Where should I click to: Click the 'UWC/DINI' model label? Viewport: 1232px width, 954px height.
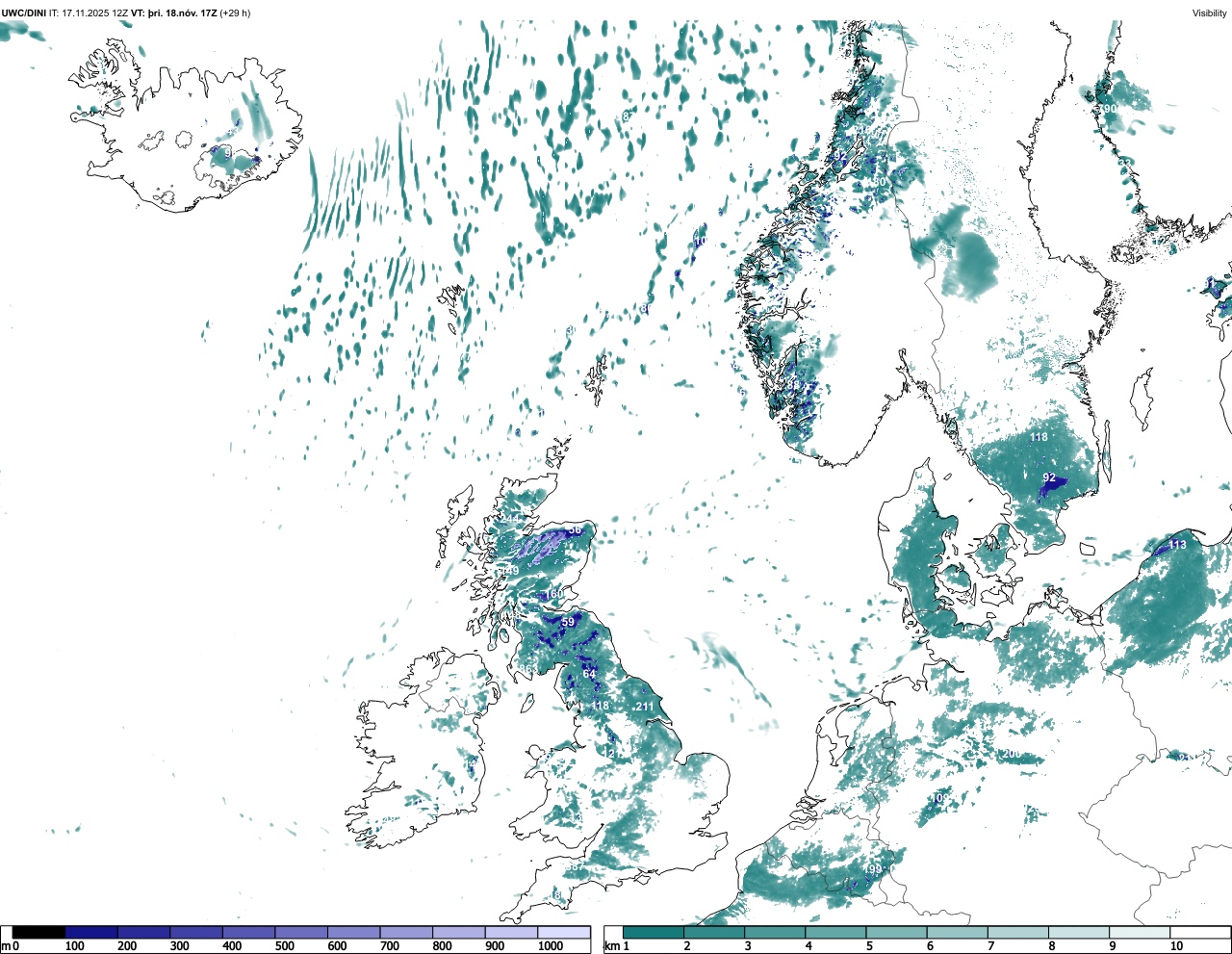[x=24, y=13]
